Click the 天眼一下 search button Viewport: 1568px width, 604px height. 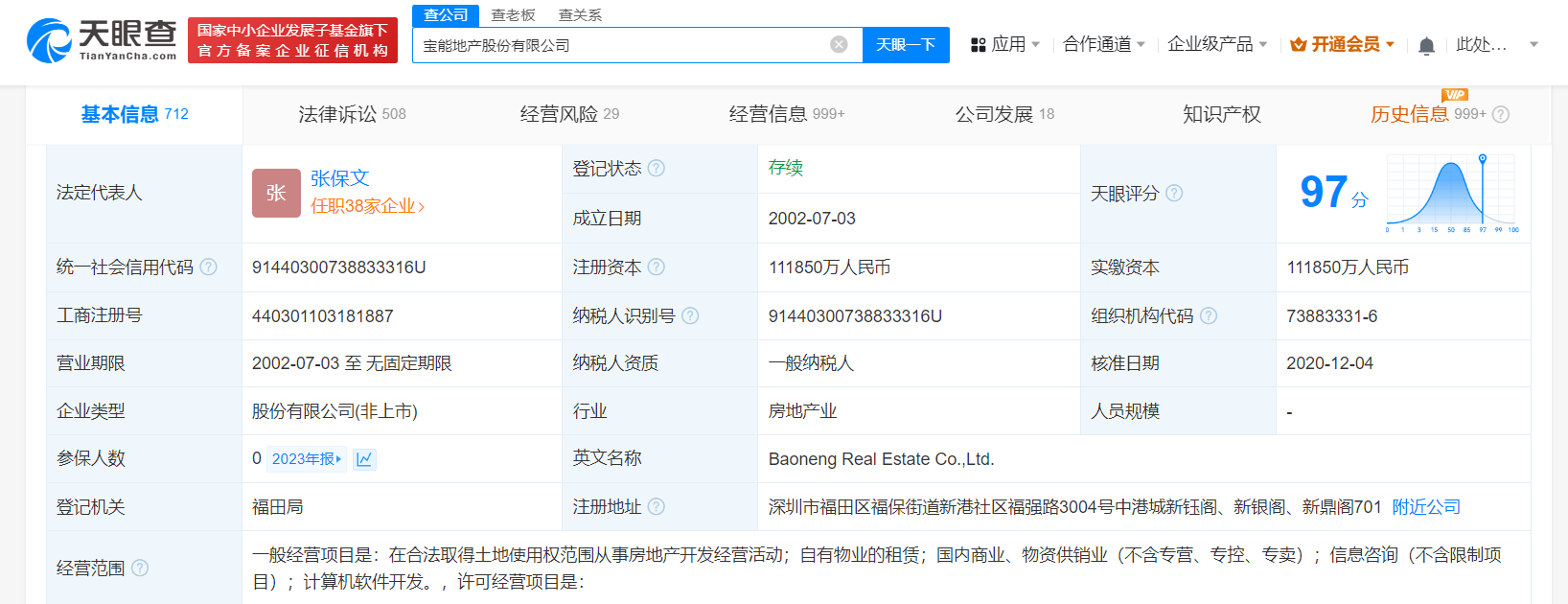(x=906, y=45)
